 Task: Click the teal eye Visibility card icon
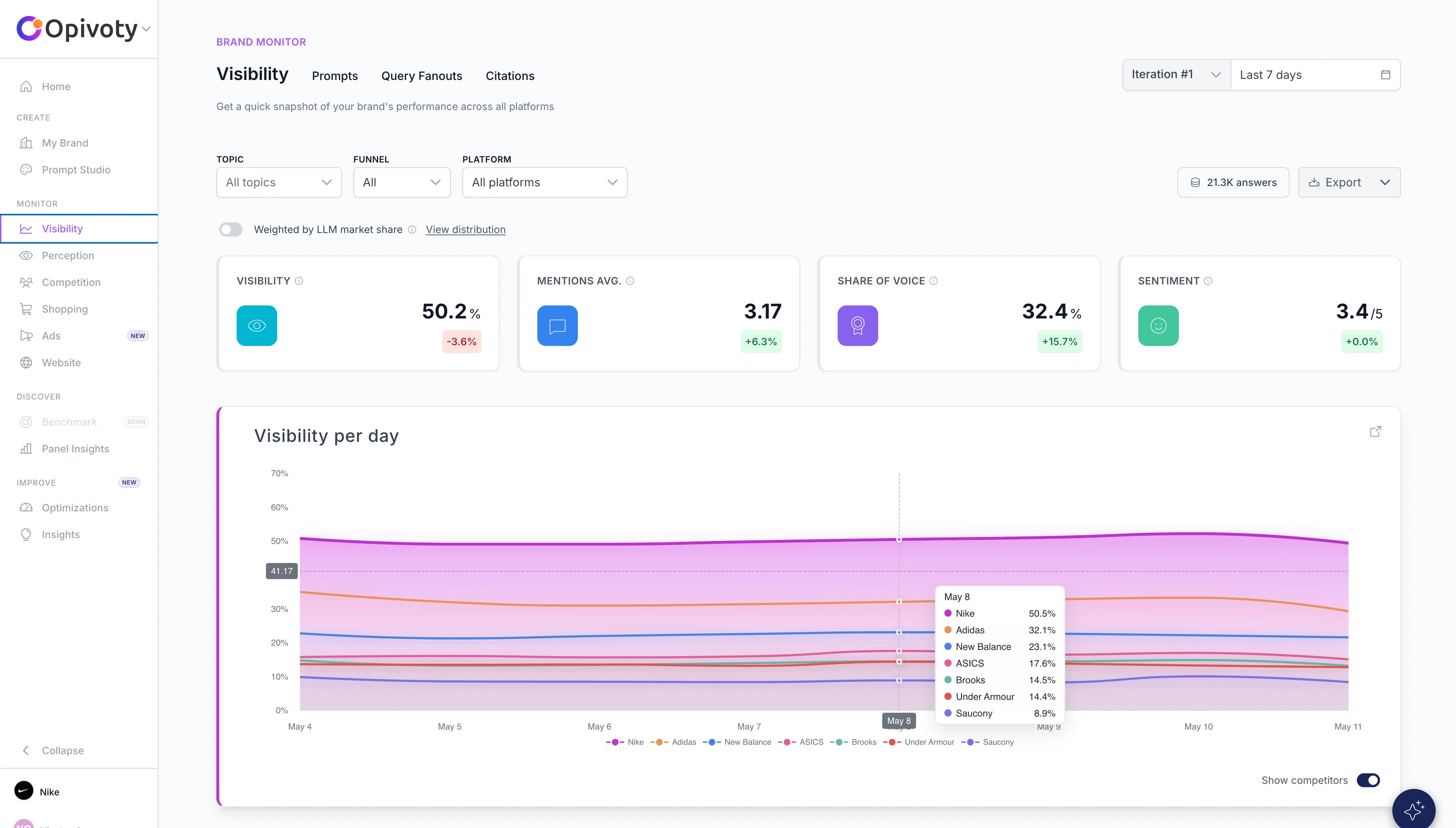pos(257,326)
